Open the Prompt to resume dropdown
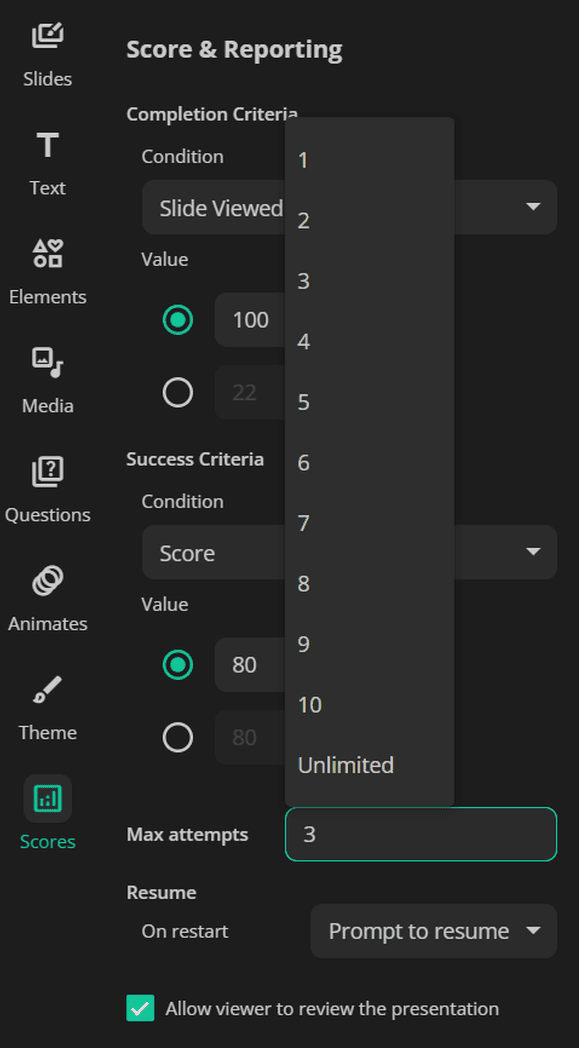 click(433, 931)
